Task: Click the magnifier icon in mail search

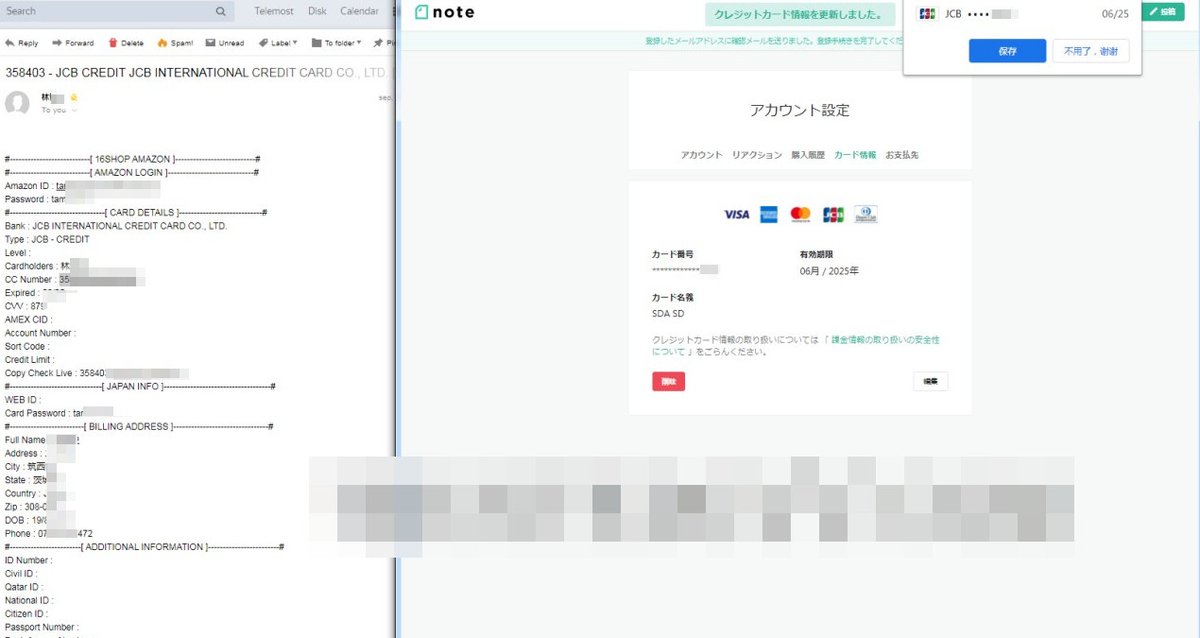Action: 220,12
